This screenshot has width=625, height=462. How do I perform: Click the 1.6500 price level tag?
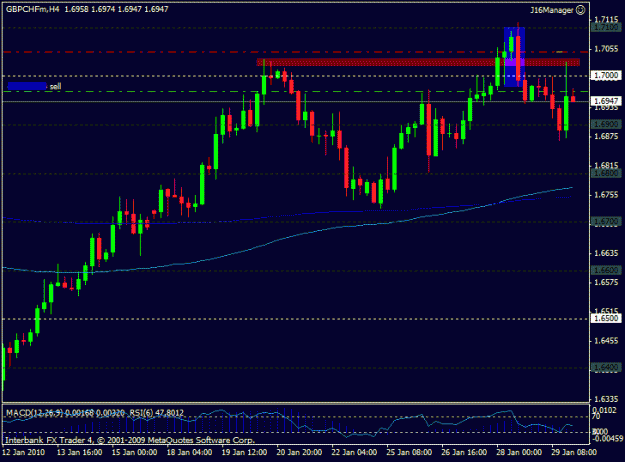click(x=606, y=318)
